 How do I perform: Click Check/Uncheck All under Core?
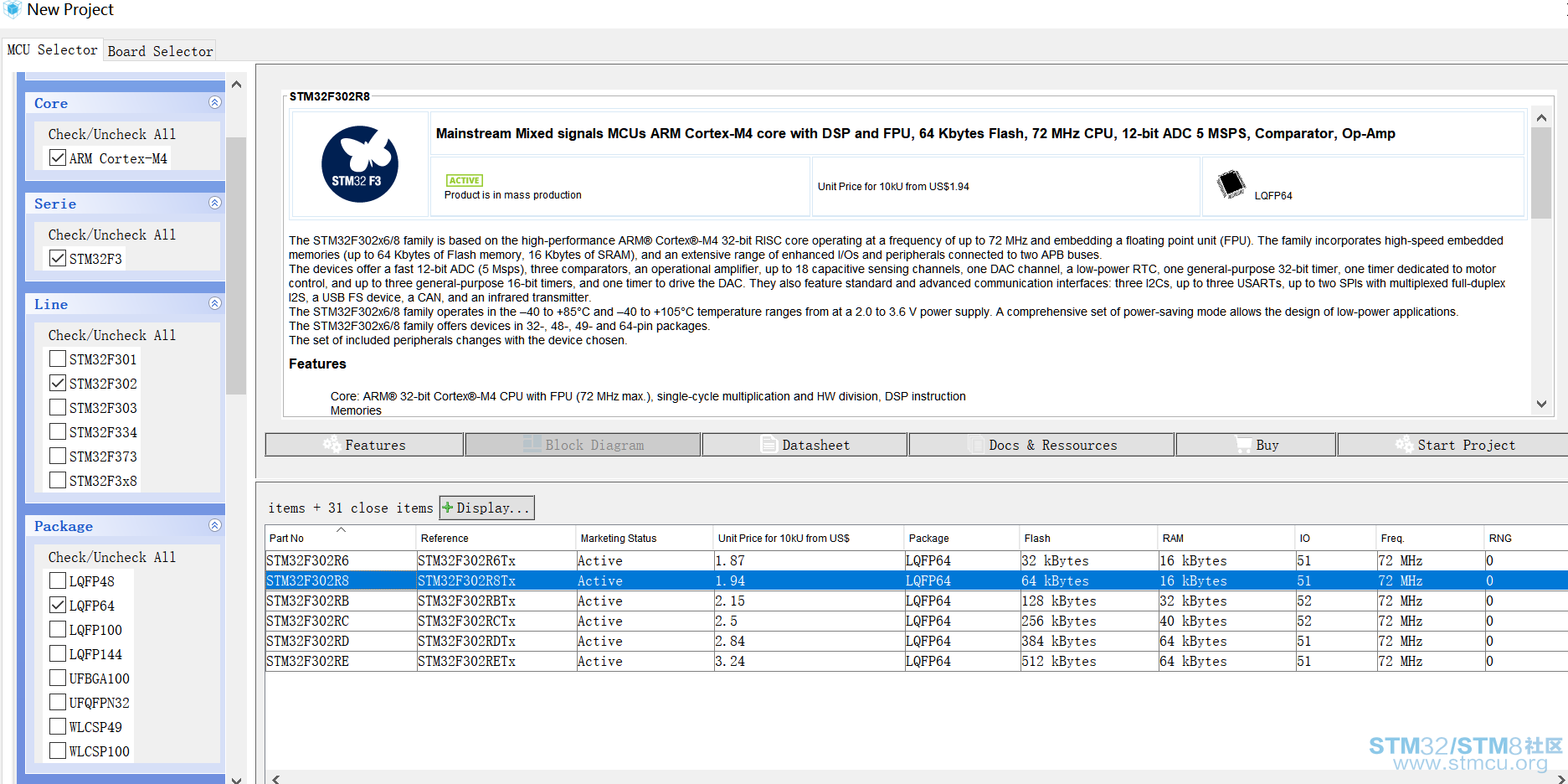pos(112,134)
